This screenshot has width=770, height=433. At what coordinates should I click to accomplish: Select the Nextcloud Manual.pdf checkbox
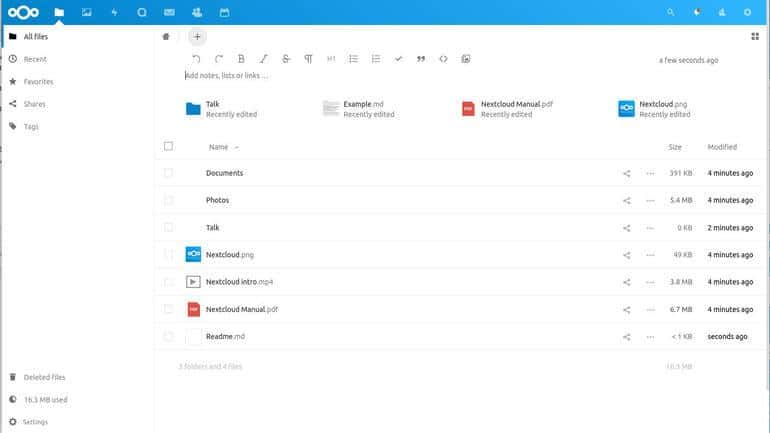pos(168,309)
